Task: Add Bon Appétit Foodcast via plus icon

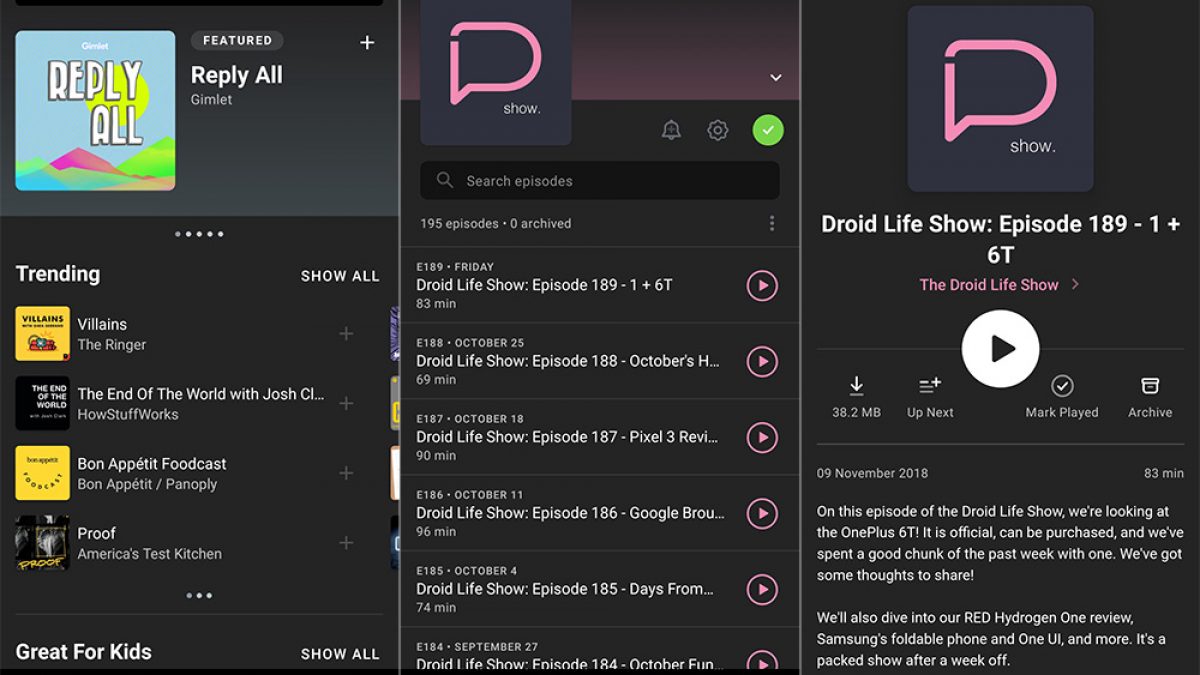Action: point(346,473)
